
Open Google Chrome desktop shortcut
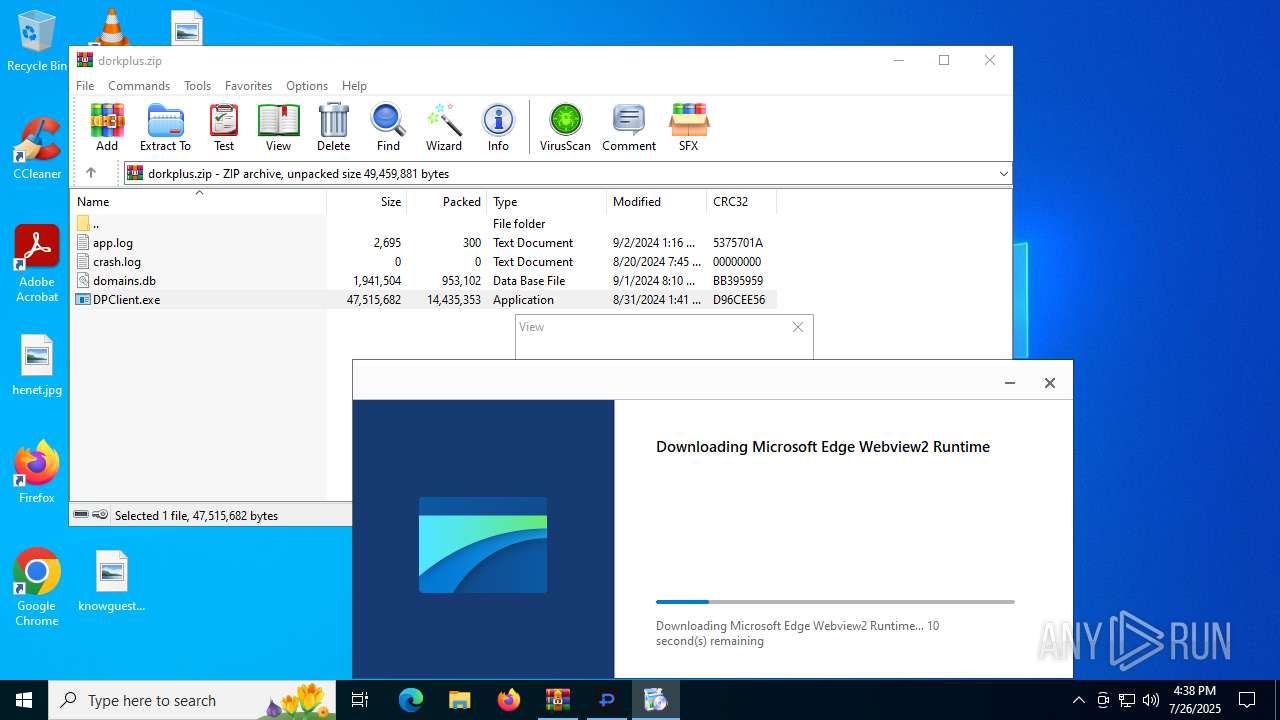37,588
